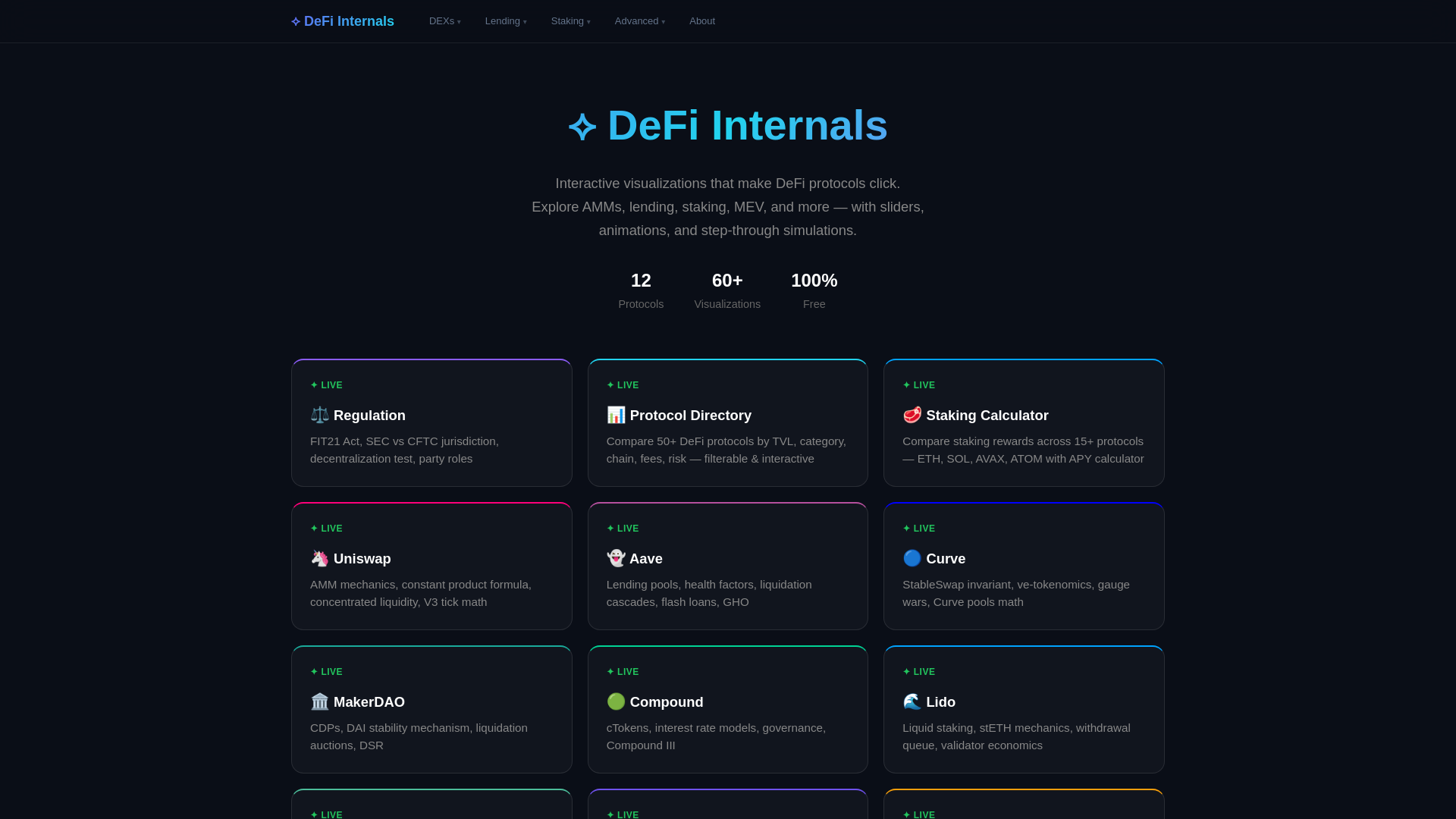Click the bar chart icon for Protocol Directory
The width and height of the screenshot is (1456, 819).
pyautogui.click(x=616, y=415)
